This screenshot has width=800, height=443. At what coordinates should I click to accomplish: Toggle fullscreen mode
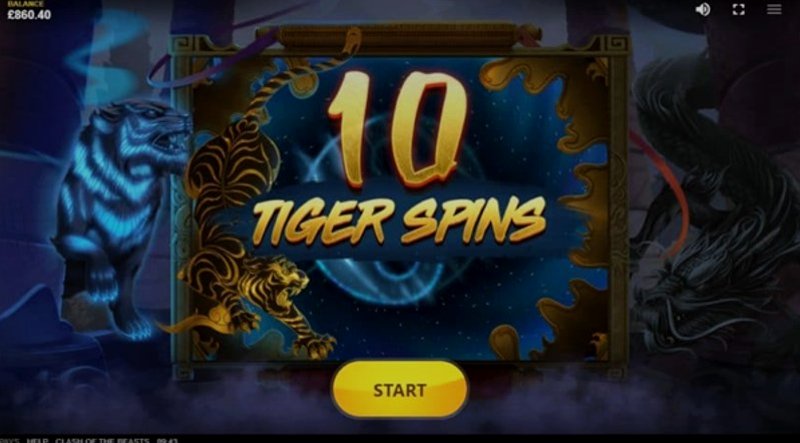pyautogui.click(x=738, y=9)
